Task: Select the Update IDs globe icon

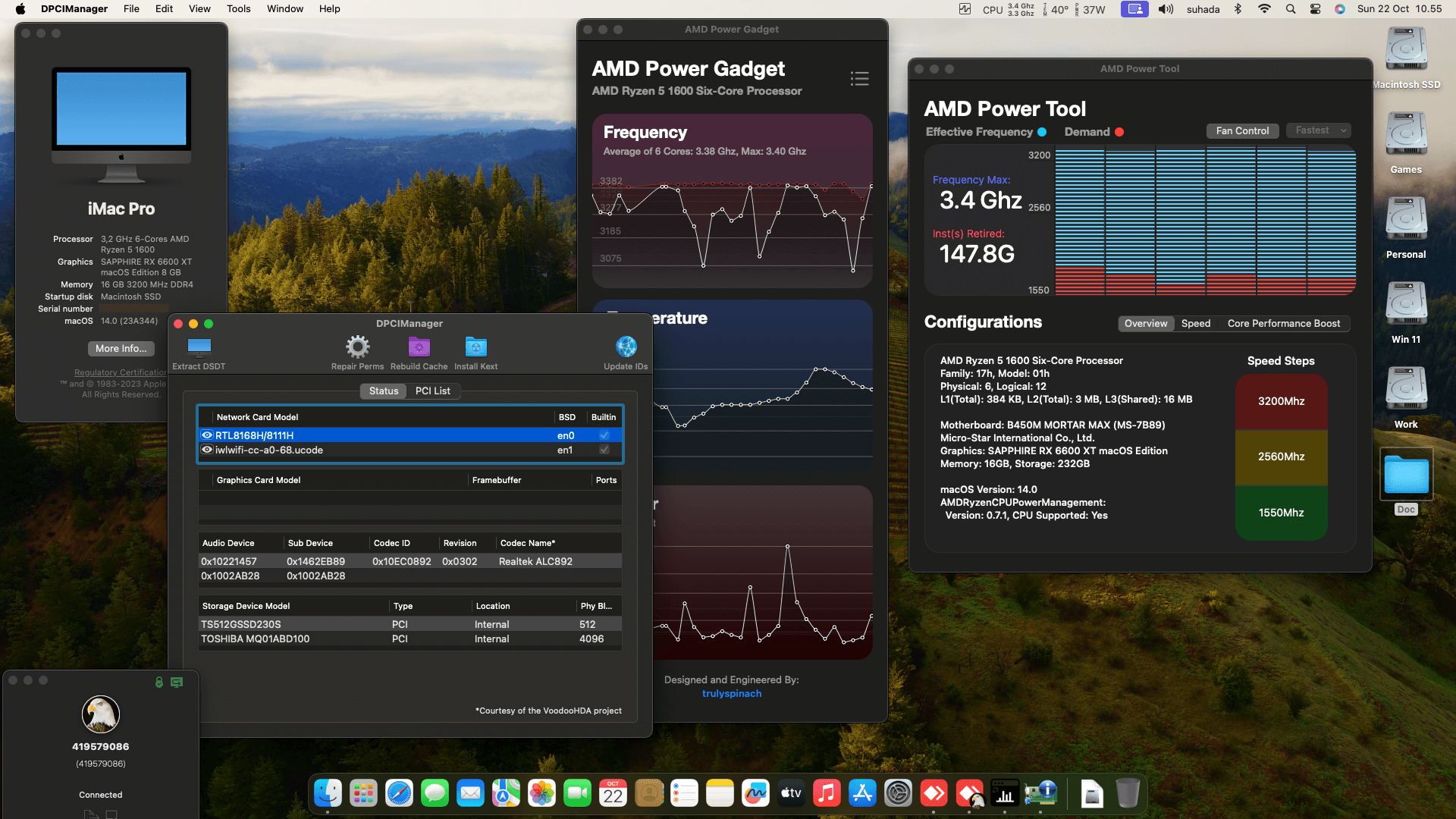Action: click(626, 346)
